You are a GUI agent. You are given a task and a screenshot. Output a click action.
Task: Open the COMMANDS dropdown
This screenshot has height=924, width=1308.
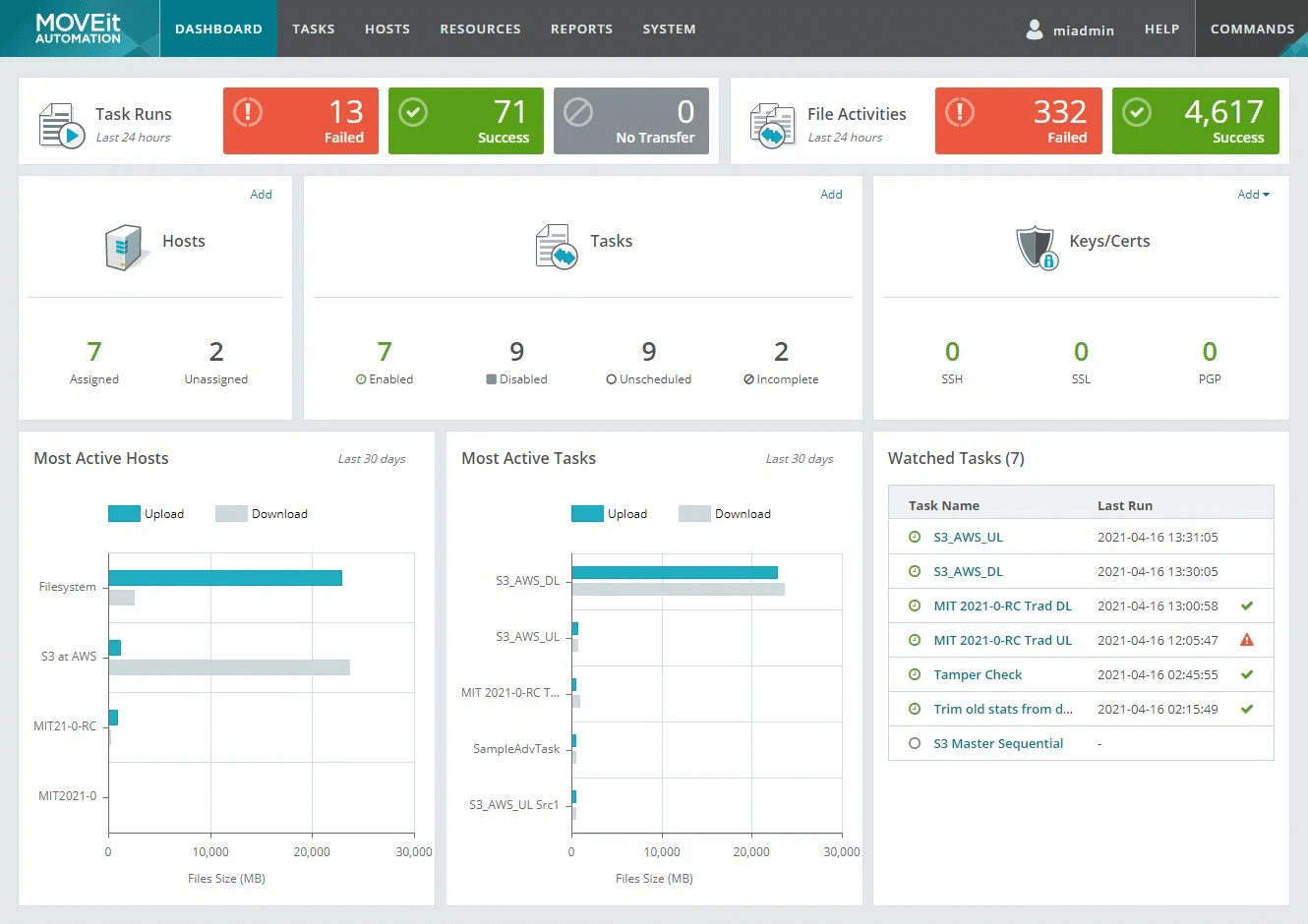pyautogui.click(x=1252, y=29)
